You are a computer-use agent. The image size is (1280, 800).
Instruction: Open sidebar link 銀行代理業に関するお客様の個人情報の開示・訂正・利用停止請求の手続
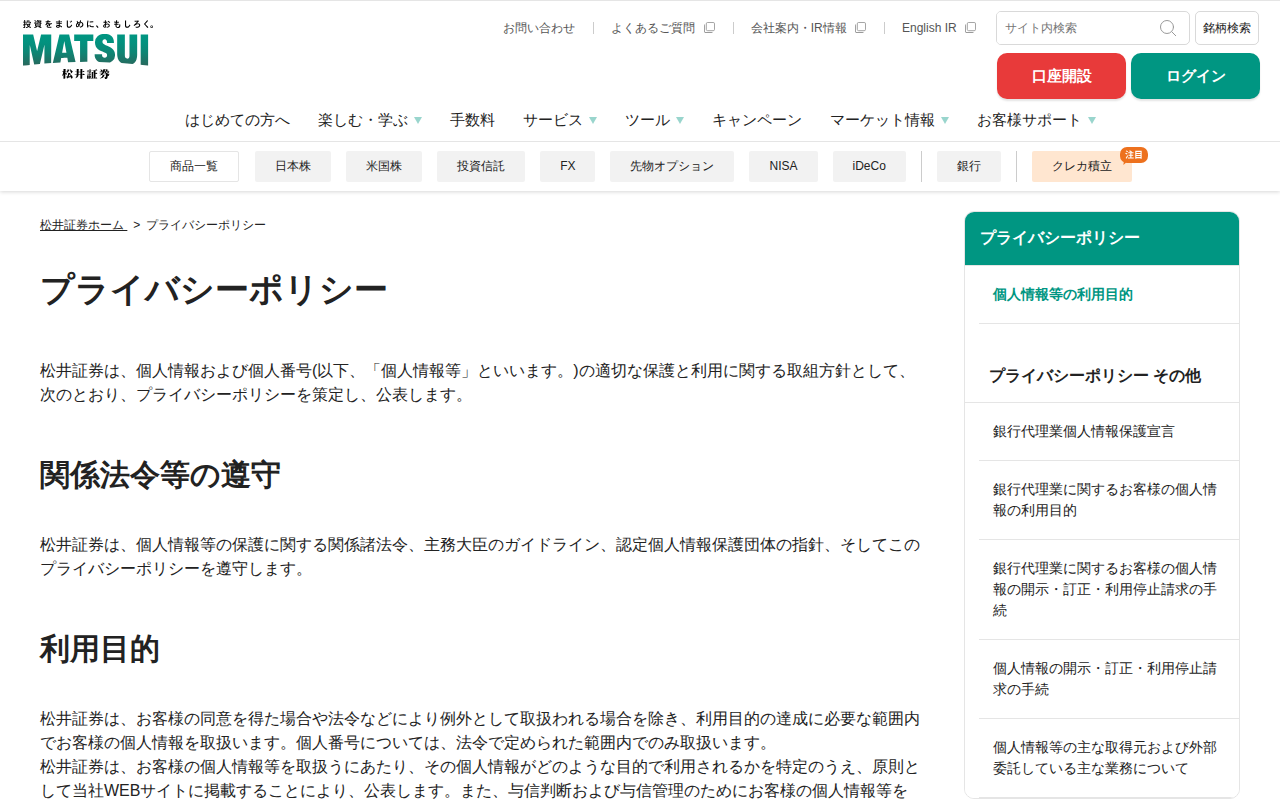coord(1104,589)
